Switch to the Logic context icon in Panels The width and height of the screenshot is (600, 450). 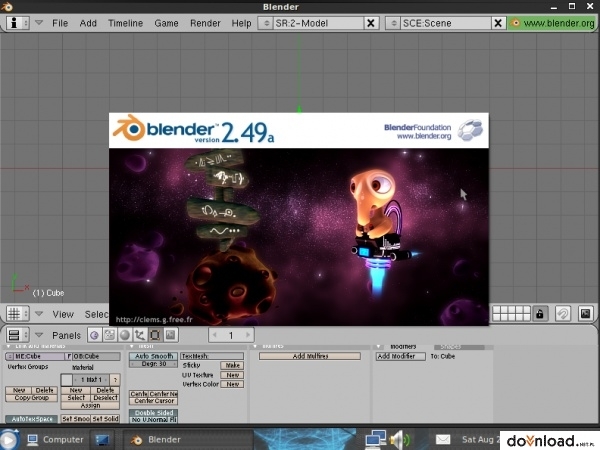pyautogui.click(x=94, y=335)
